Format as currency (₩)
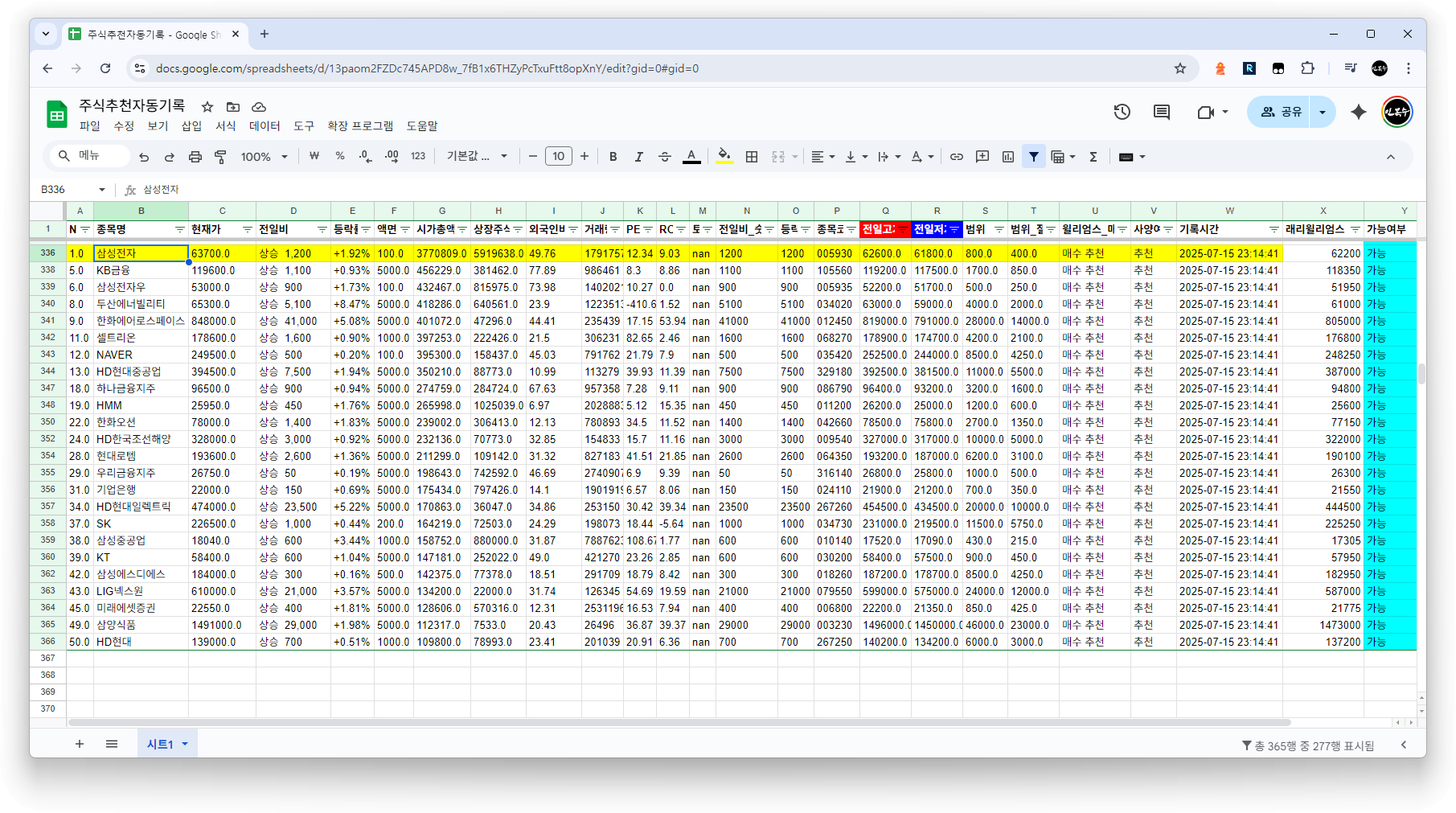 coord(314,157)
